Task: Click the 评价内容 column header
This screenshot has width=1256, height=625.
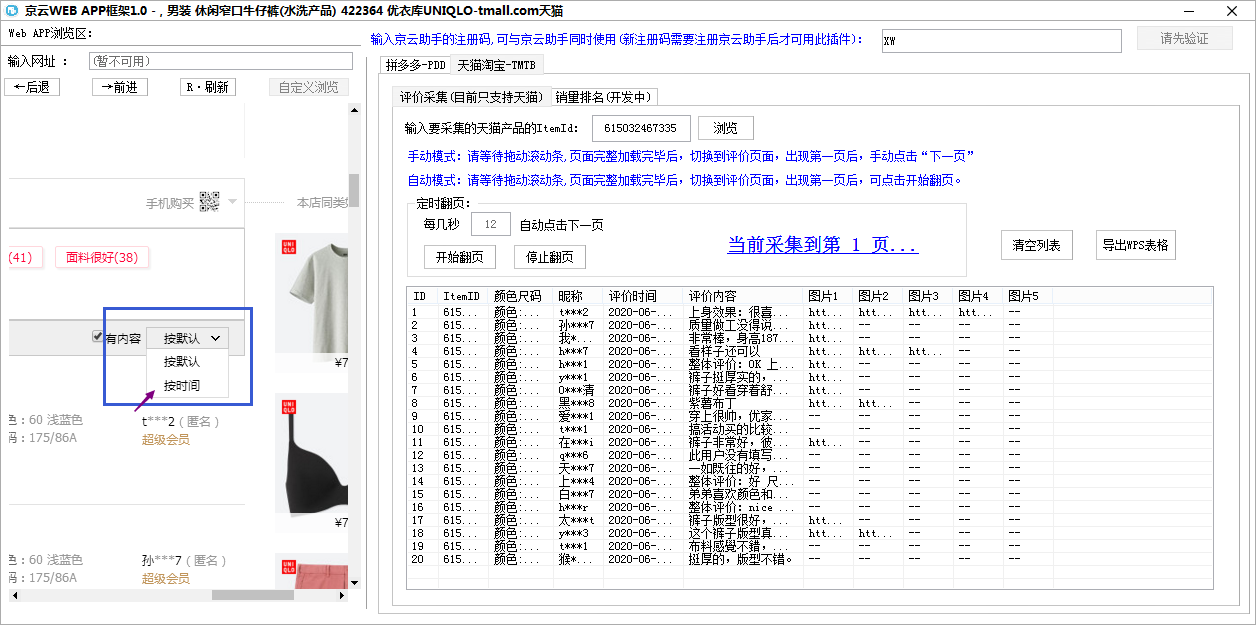Action: (745, 297)
